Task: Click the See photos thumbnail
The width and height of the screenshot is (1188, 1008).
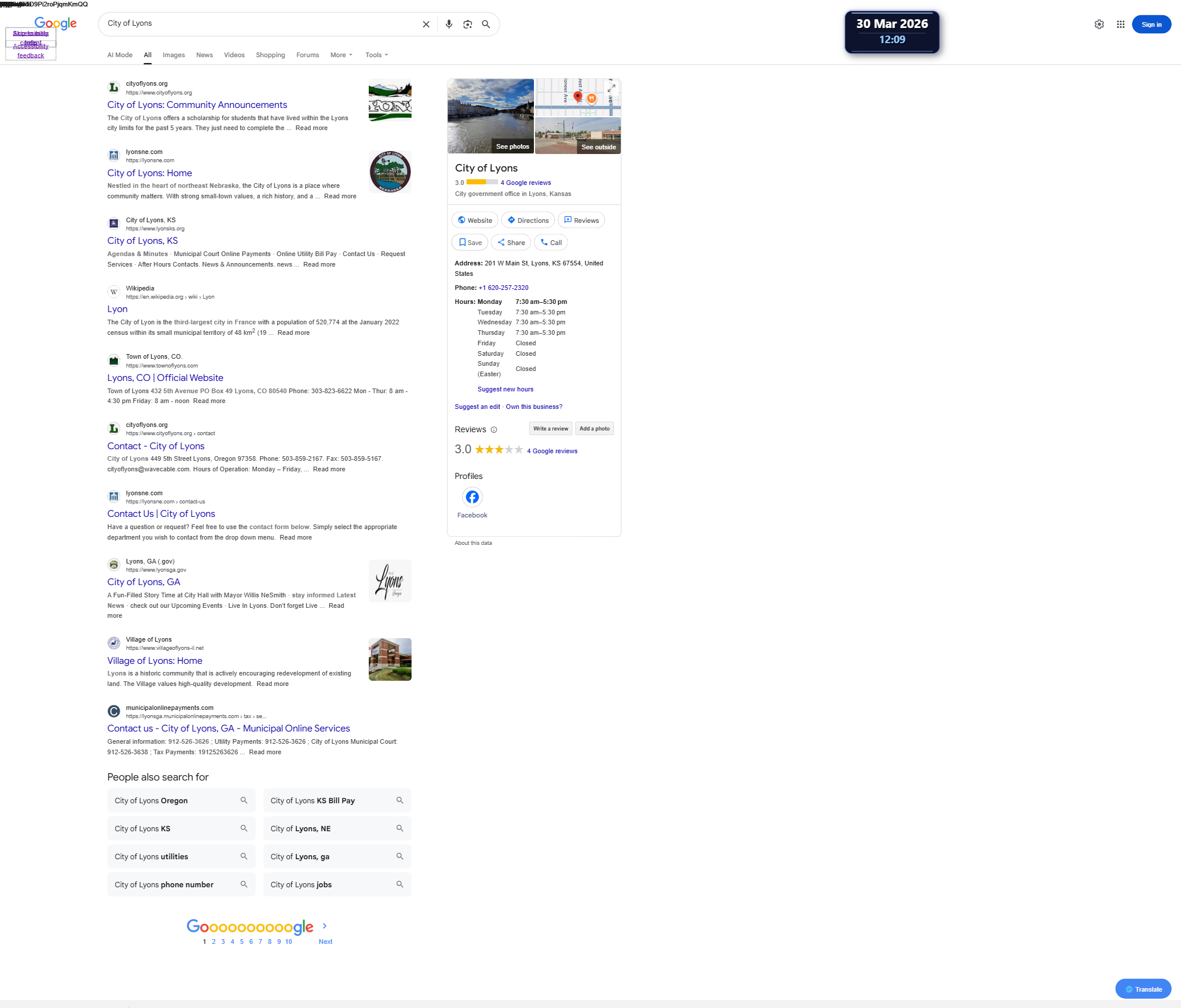Action: [x=491, y=117]
